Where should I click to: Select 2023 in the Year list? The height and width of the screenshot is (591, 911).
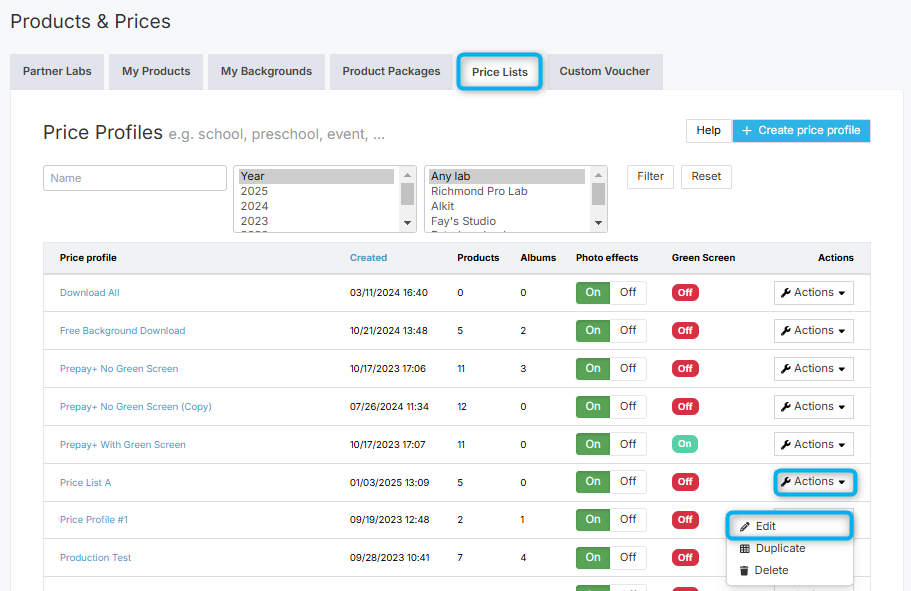tap(316, 221)
